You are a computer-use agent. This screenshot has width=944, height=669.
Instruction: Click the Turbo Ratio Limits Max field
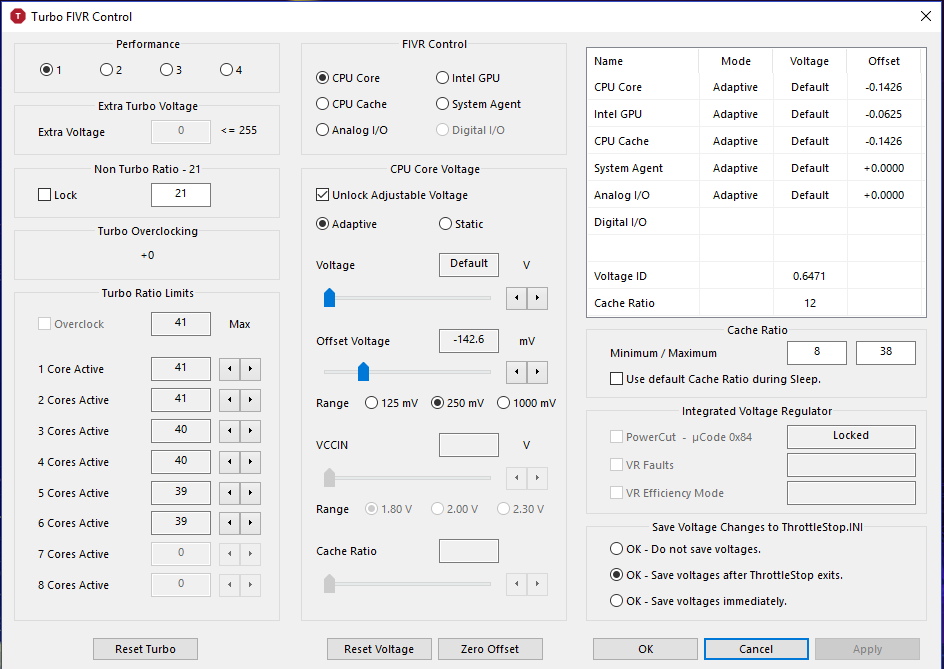(x=181, y=324)
